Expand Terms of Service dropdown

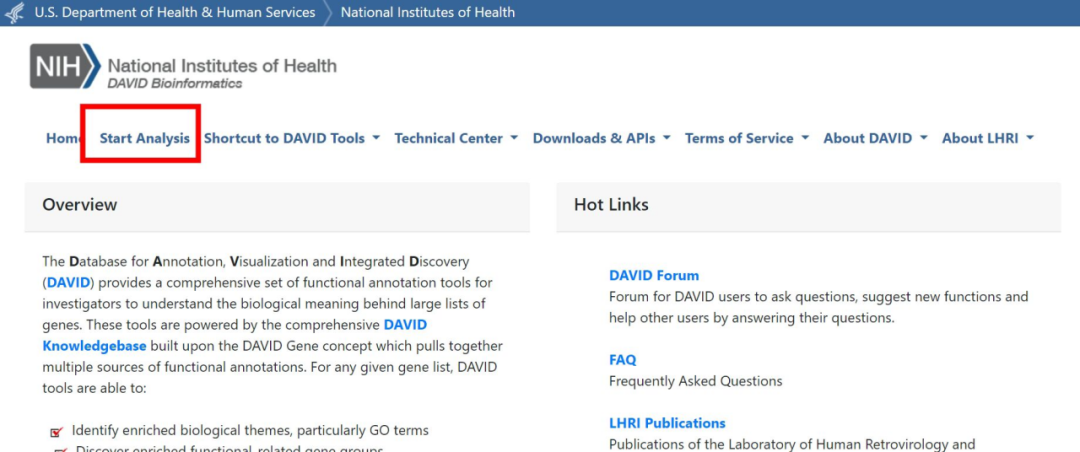pos(747,138)
